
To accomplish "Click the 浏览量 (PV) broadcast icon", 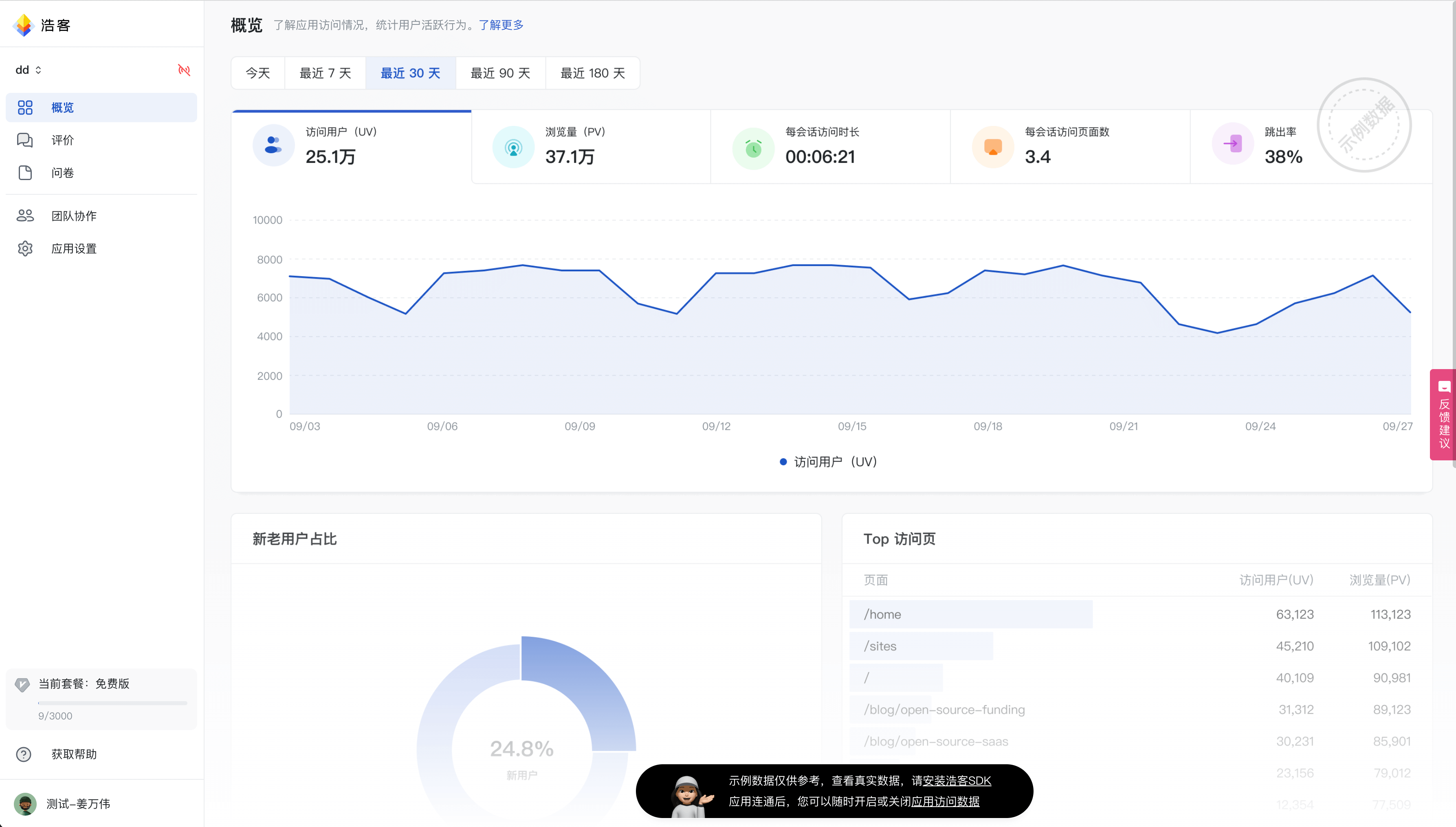I will (x=513, y=147).
